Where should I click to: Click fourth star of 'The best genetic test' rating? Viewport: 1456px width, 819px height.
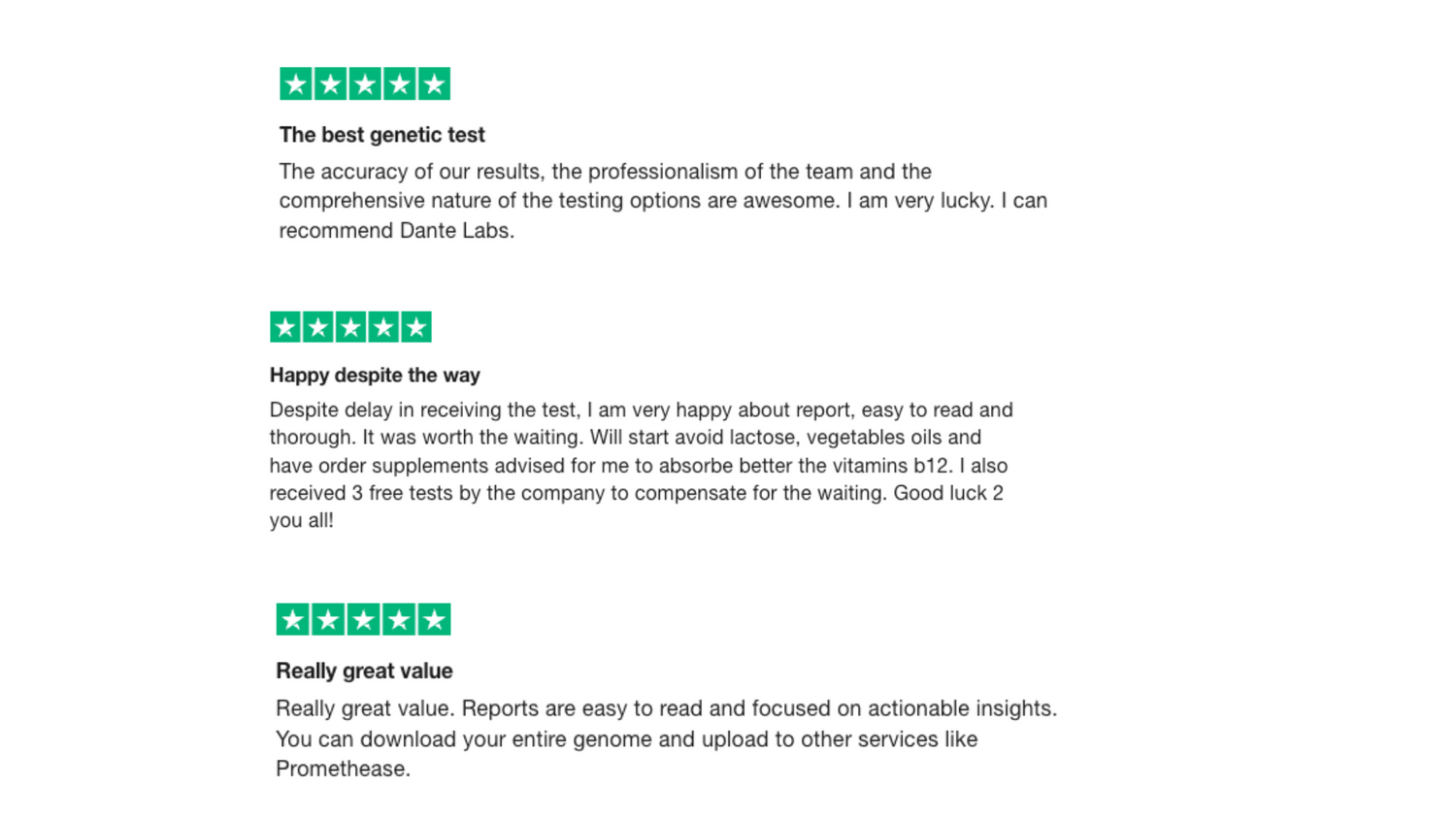400,84
